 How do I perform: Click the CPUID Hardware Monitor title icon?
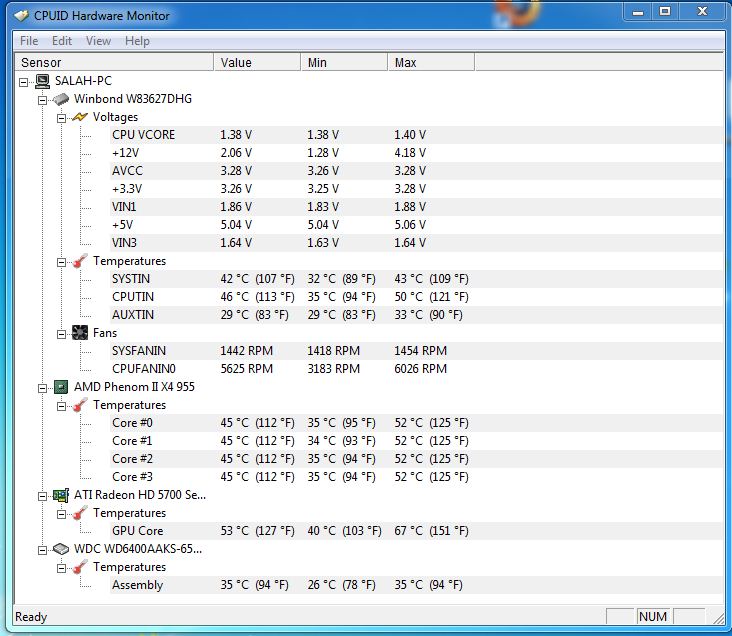[x=21, y=16]
